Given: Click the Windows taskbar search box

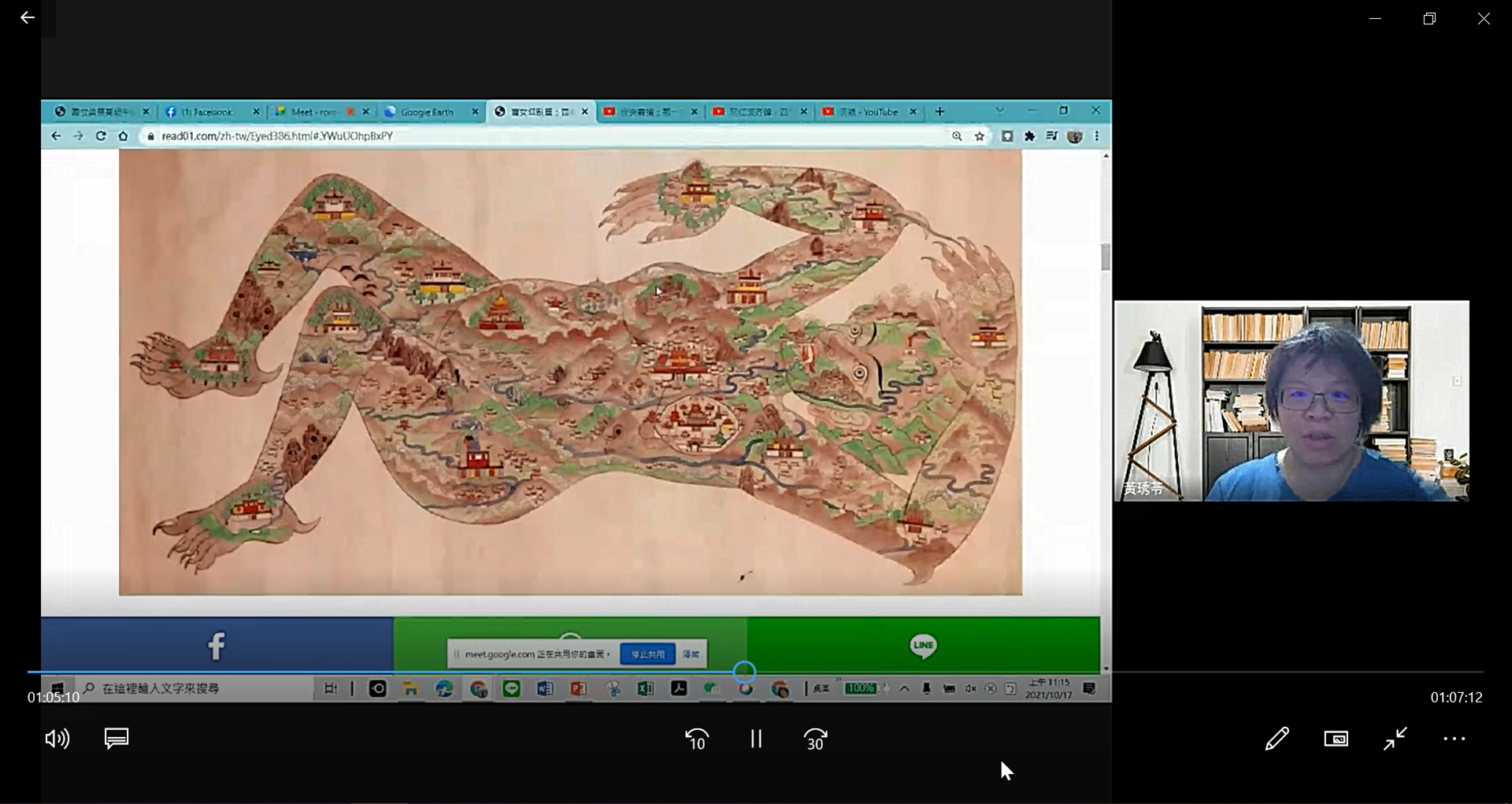Looking at the screenshot, I should [x=193, y=688].
